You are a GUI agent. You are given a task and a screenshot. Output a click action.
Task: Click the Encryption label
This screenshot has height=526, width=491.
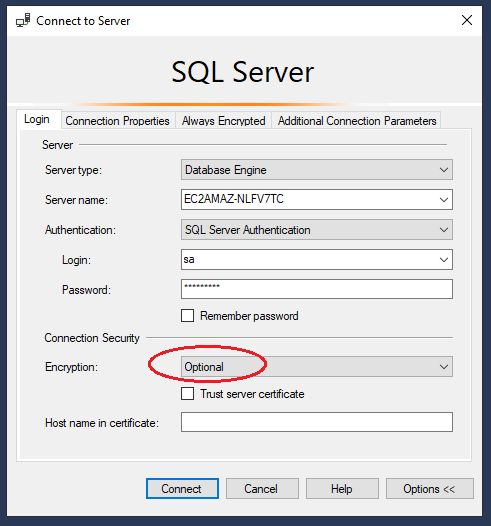pyautogui.click(x=71, y=367)
